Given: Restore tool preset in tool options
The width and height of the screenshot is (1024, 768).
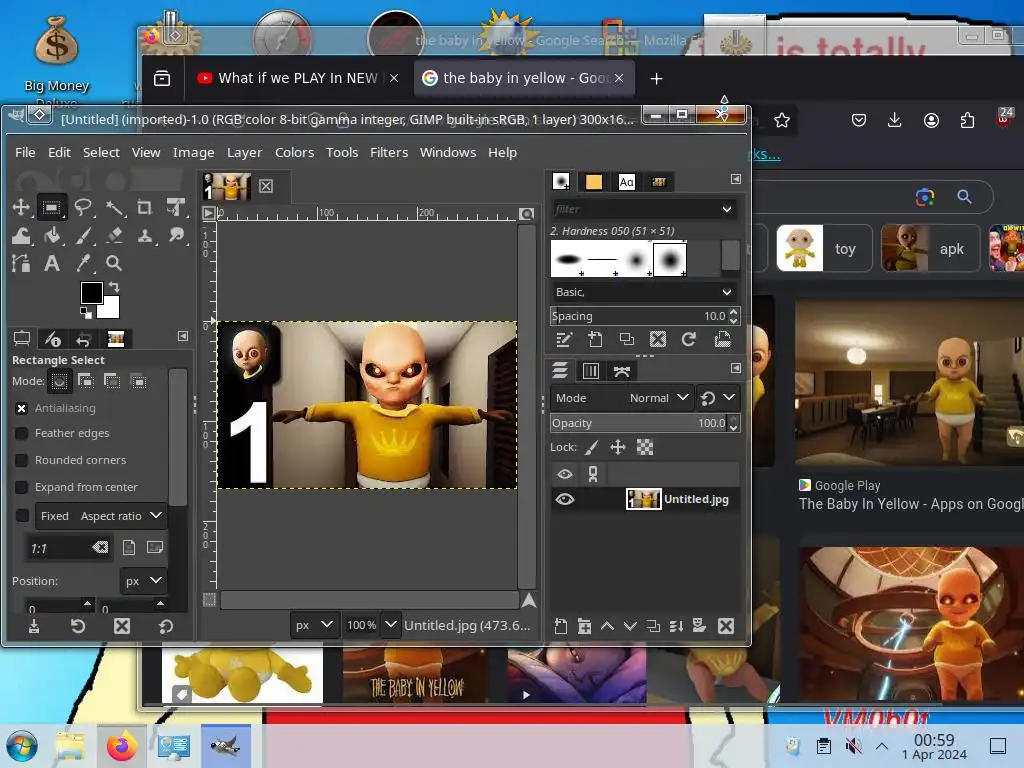Looking at the screenshot, I should (x=78, y=626).
